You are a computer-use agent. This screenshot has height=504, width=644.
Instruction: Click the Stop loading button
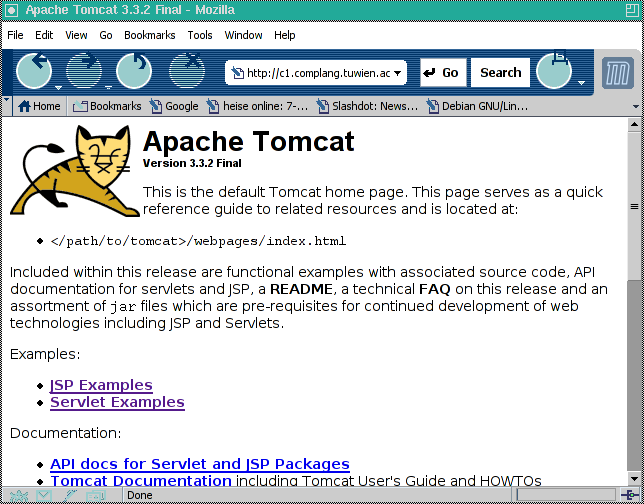(x=187, y=71)
